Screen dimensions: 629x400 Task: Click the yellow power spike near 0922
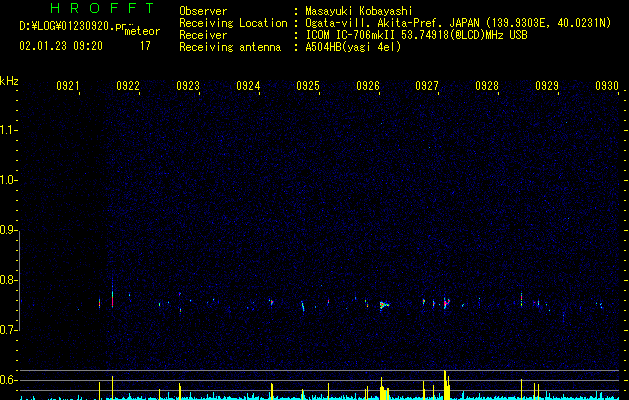coord(112,388)
